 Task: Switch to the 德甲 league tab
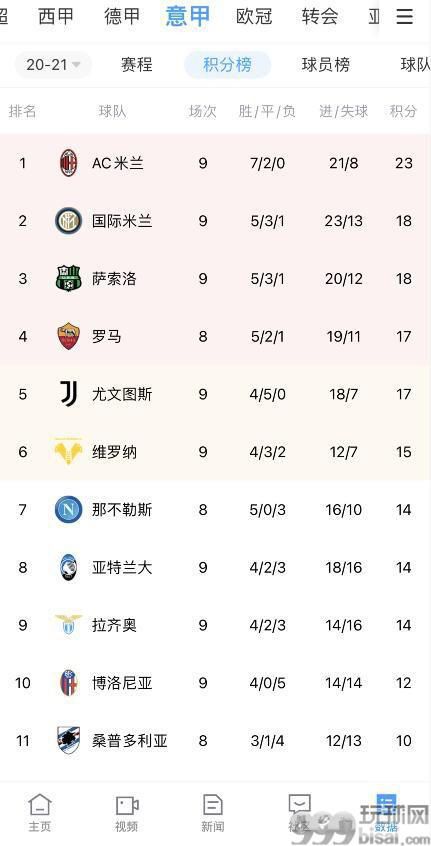(x=122, y=17)
